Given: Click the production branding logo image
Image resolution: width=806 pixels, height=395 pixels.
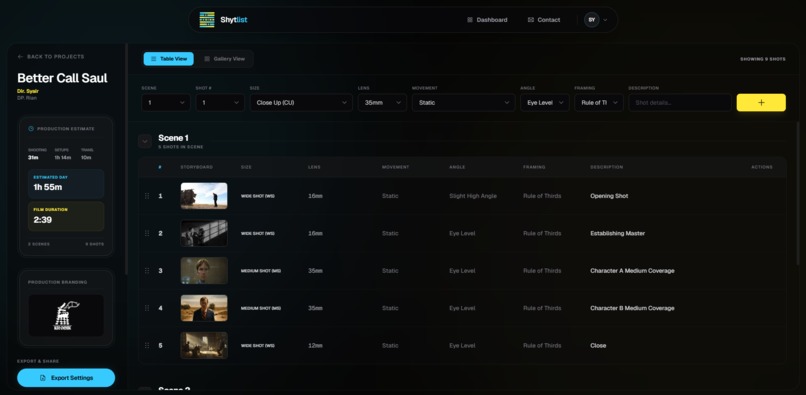Looking at the screenshot, I should click(66, 315).
